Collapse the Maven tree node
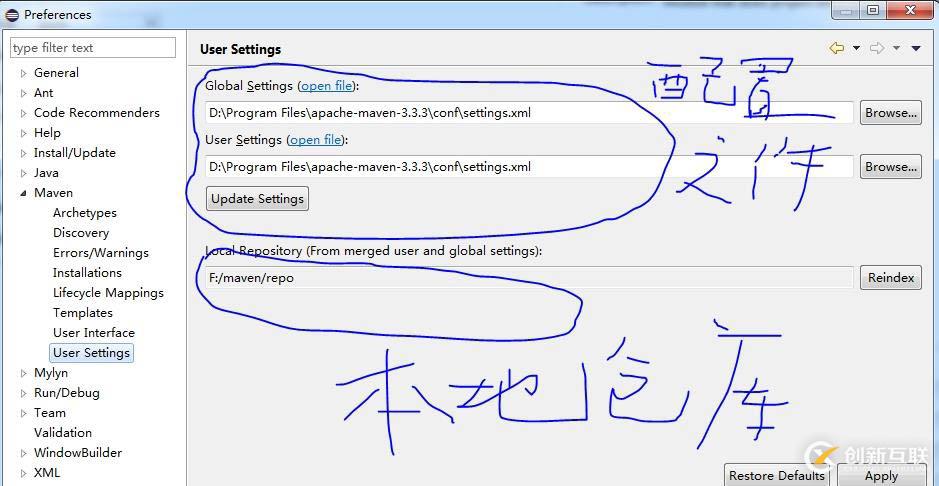The image size is (939, 486). (x=23, y=193)
